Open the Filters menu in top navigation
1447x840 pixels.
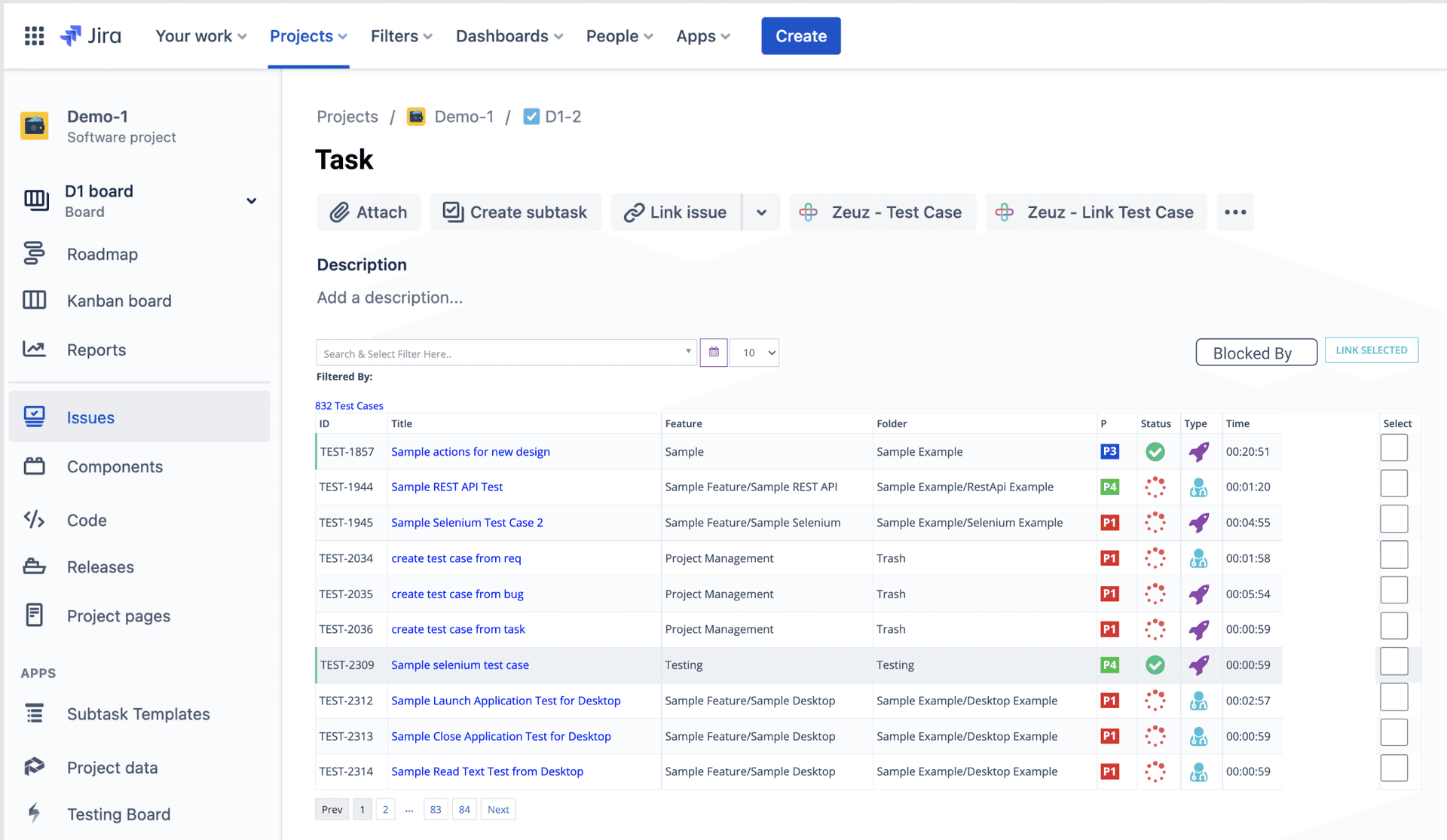[x=402, y=35]
